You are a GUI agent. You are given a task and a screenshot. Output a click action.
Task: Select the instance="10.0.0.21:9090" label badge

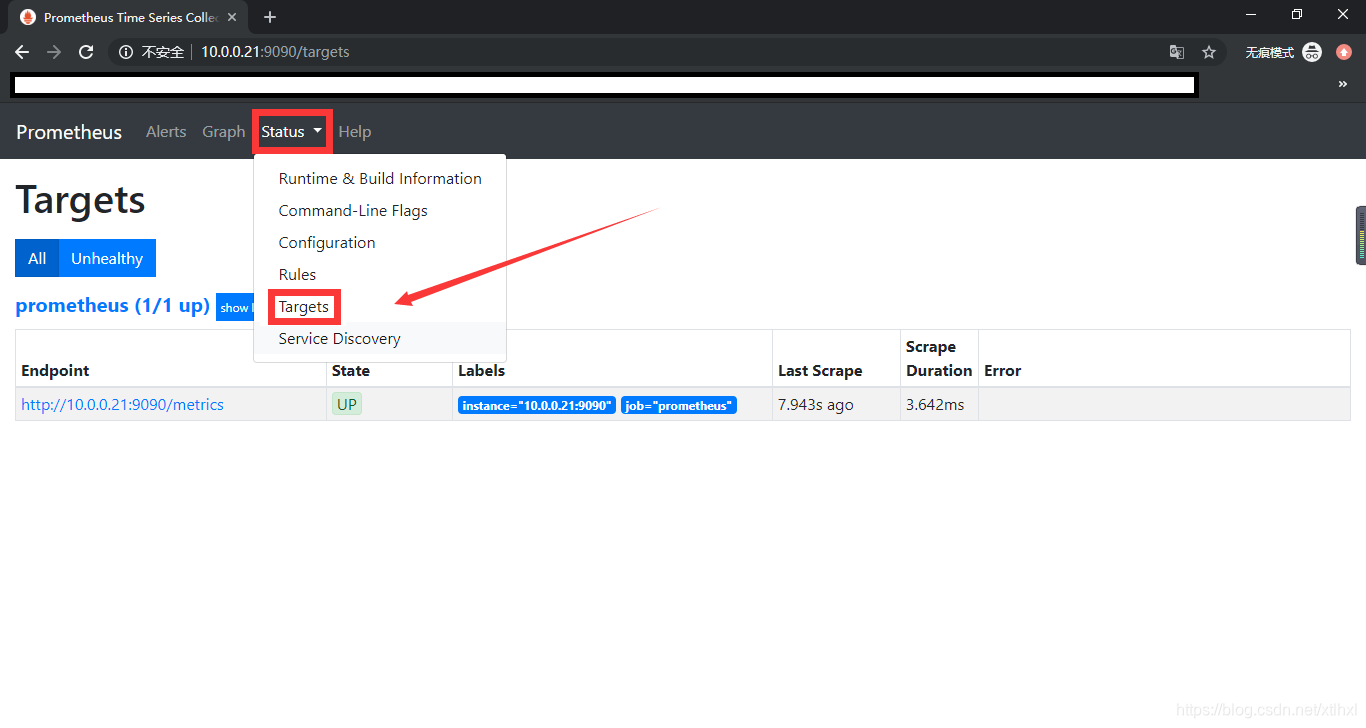point(537,406)
